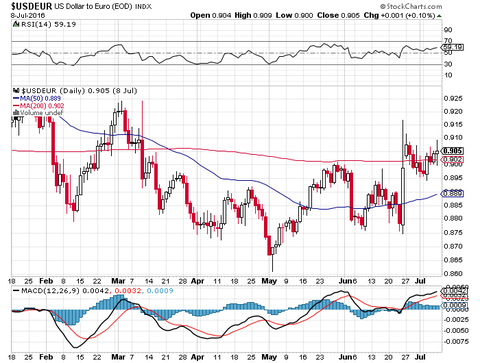480x363 pixels.
Task: Click the Low 0.900 value in header
Action: coord(294,15)
